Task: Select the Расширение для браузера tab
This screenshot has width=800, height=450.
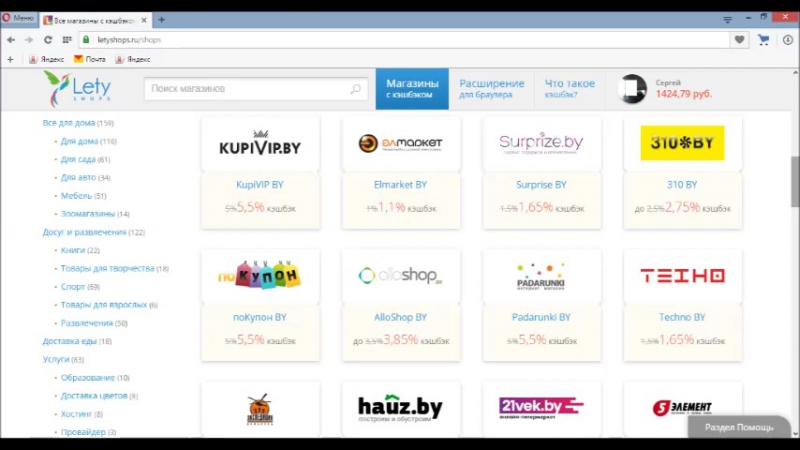Action: [x=491, y=88]
